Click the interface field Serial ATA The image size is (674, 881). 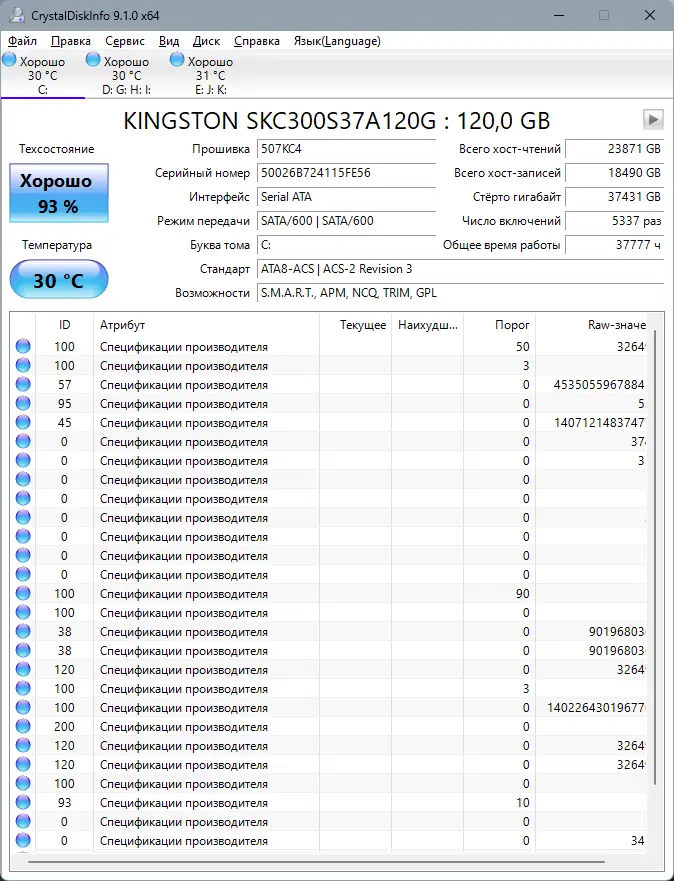(347, 197)
